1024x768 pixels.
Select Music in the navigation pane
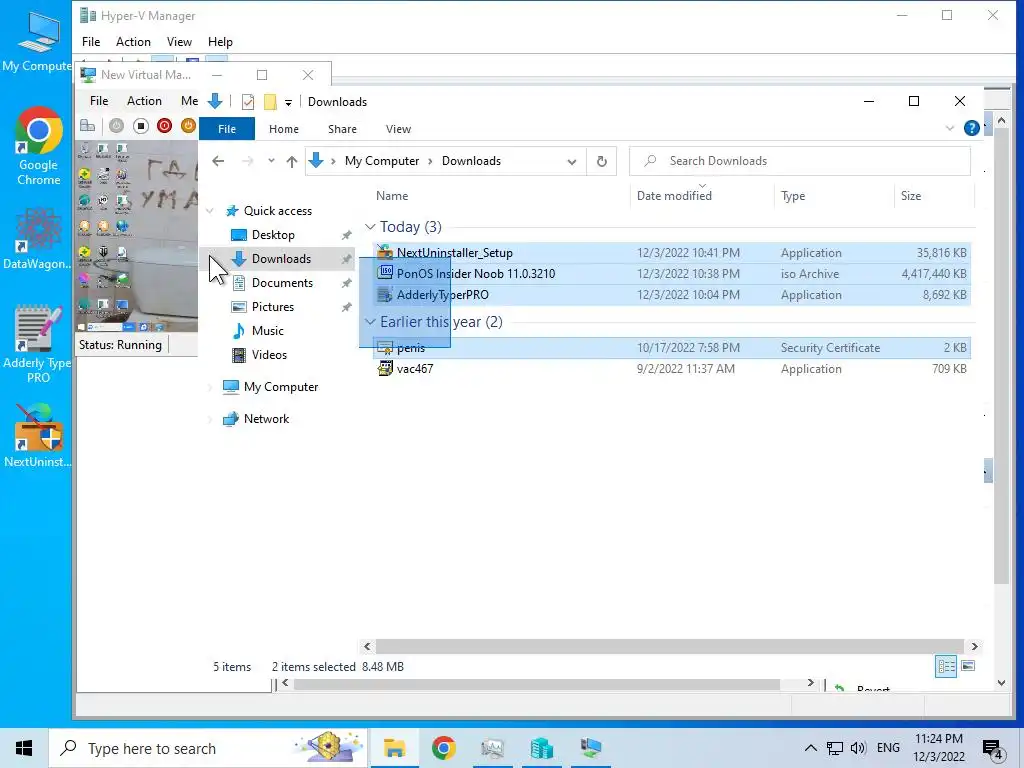(x=268, y=331)
